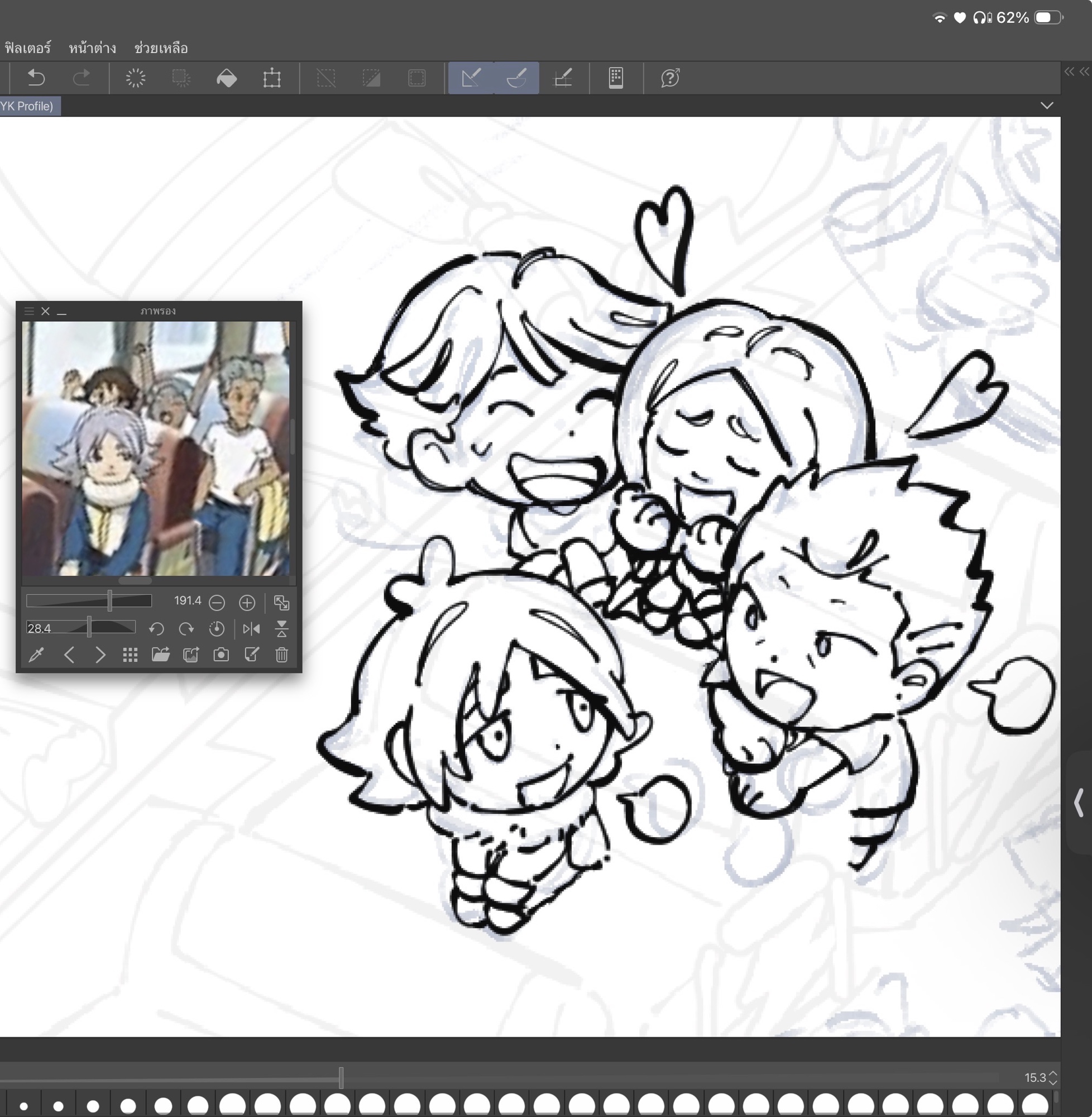Step the brush size 15.3 stepper
This screenshot has width=1092, height=1117.
1053,1077
